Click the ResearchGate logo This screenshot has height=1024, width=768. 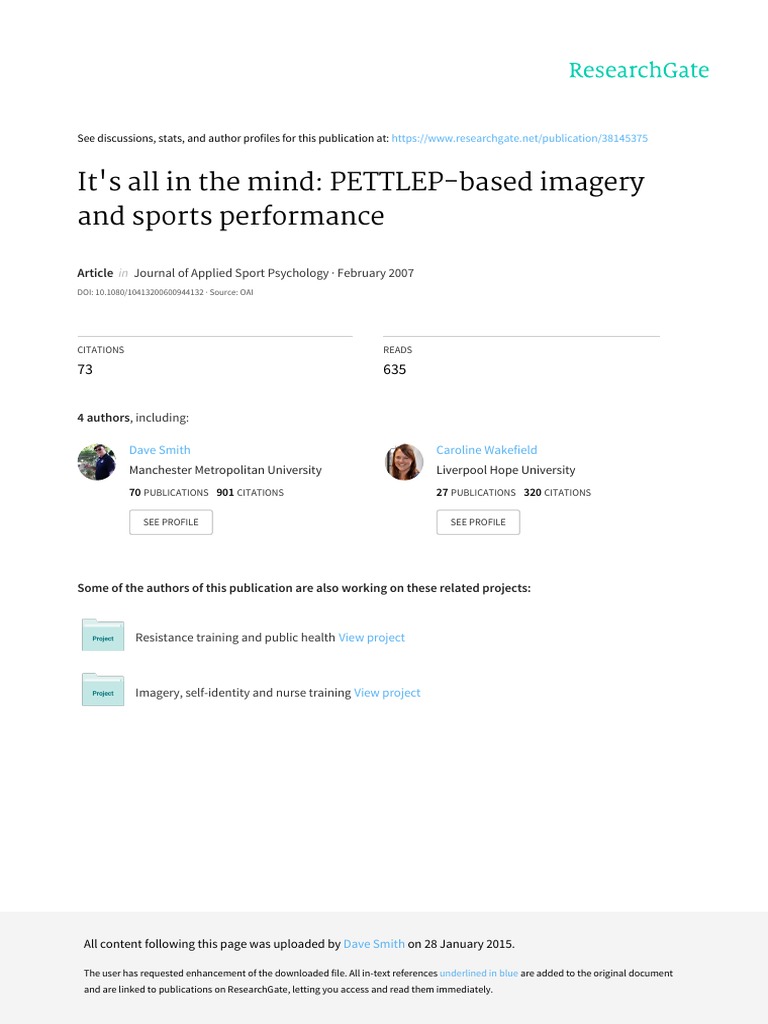(x=638, y=70)
